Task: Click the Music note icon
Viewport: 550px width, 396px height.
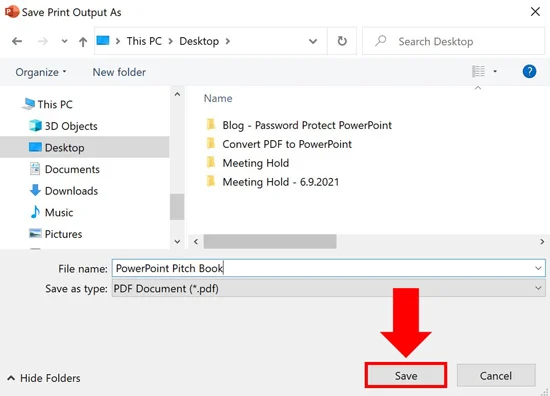Action: (35, 212)
